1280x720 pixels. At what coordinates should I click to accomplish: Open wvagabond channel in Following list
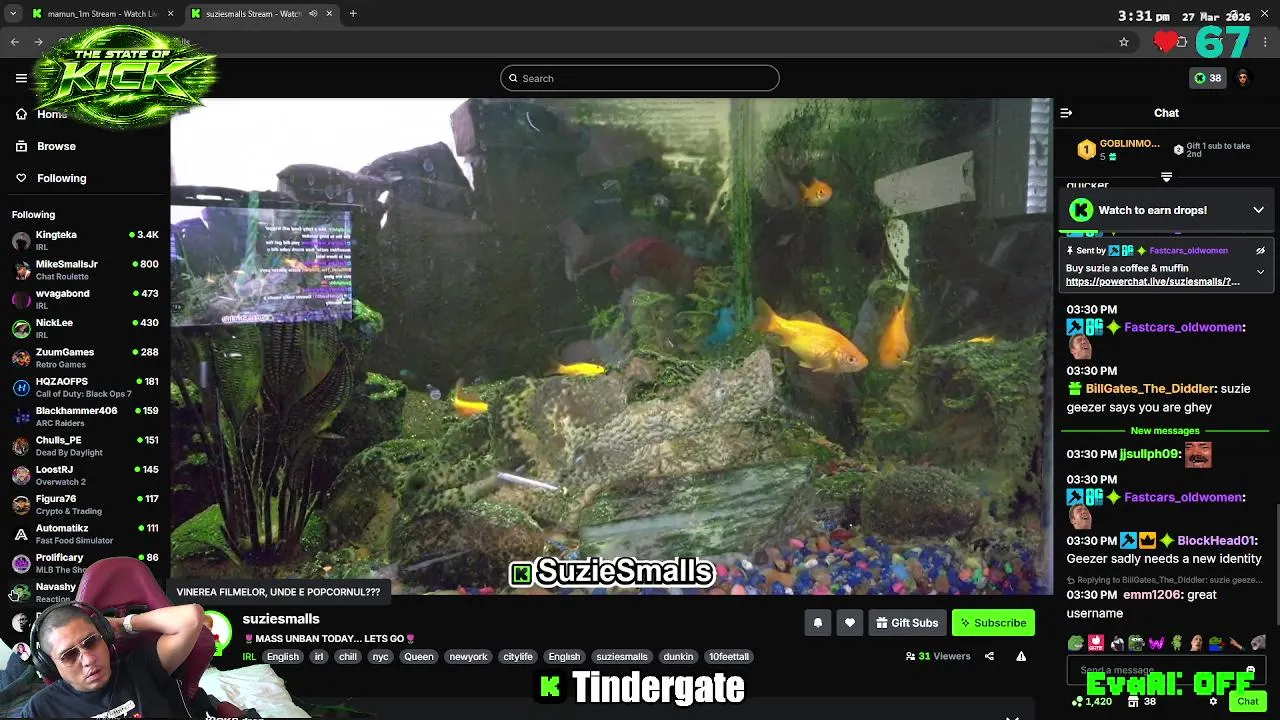tap(85, 299)
